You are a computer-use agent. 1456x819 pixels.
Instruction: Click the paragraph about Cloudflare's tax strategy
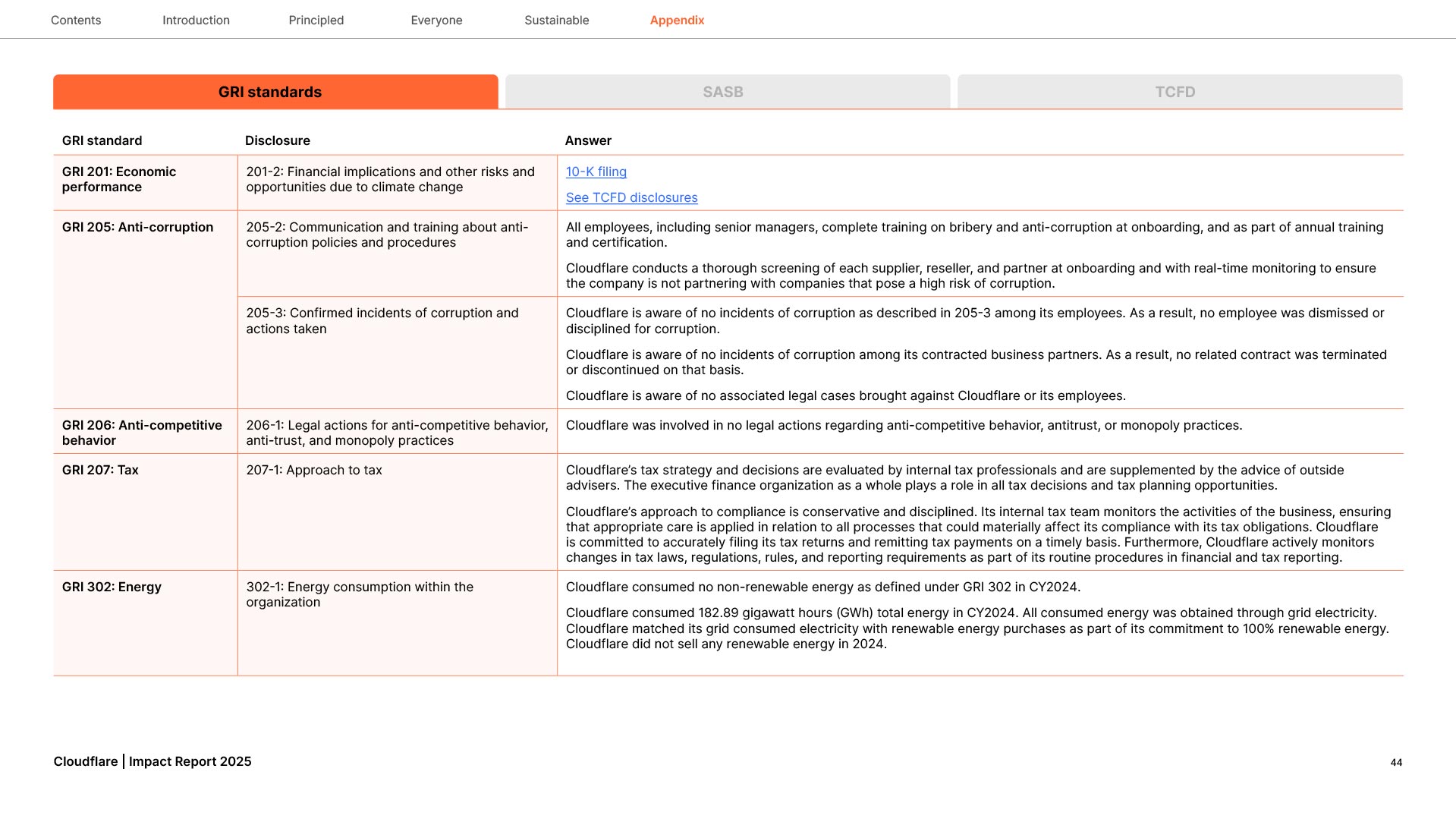coord(954,478)
